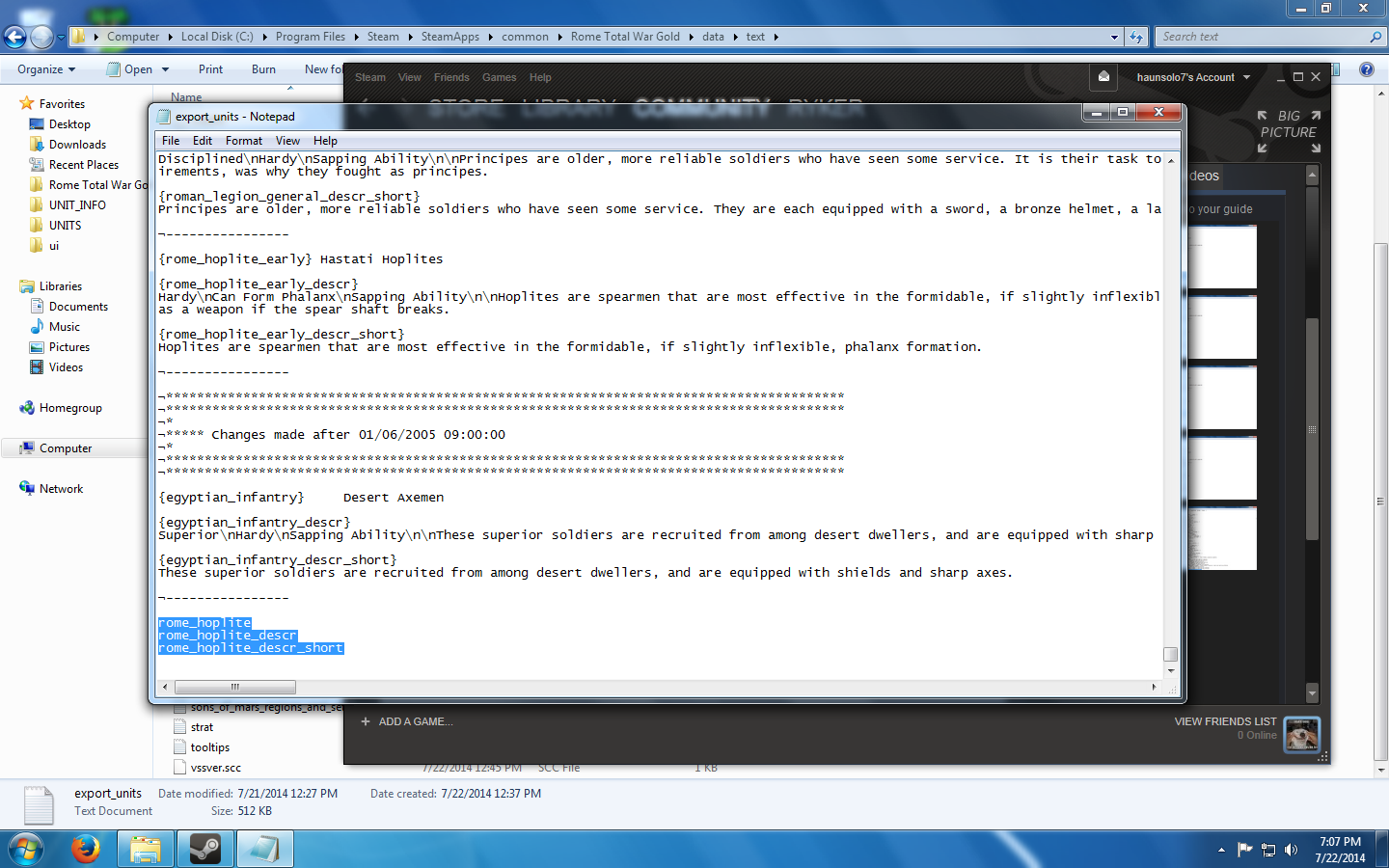Click ADD A GAME in Steam
Viewport: 1389px width, 868px height.
[x=416, y=721]
